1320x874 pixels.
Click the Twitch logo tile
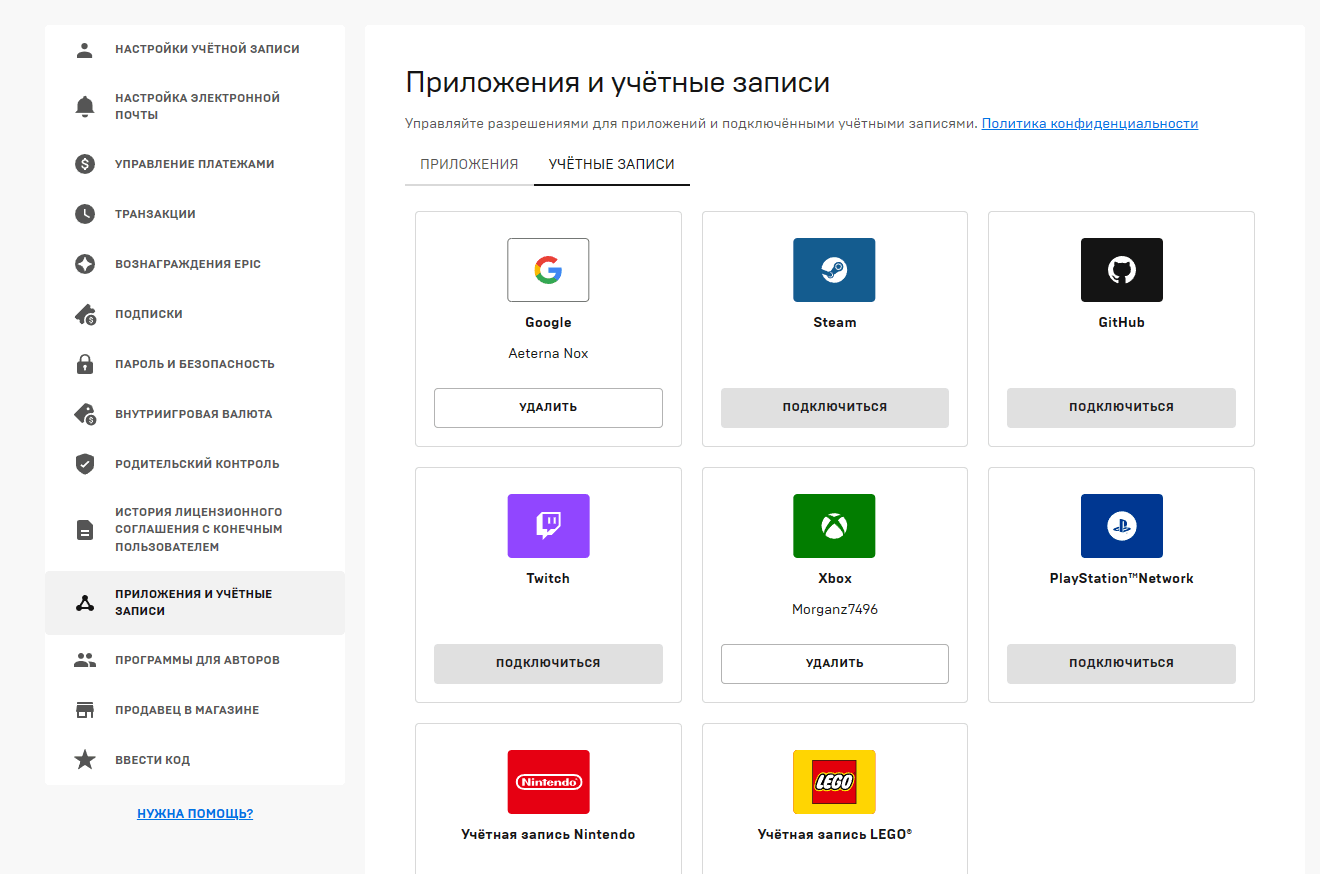coord(548,526)
